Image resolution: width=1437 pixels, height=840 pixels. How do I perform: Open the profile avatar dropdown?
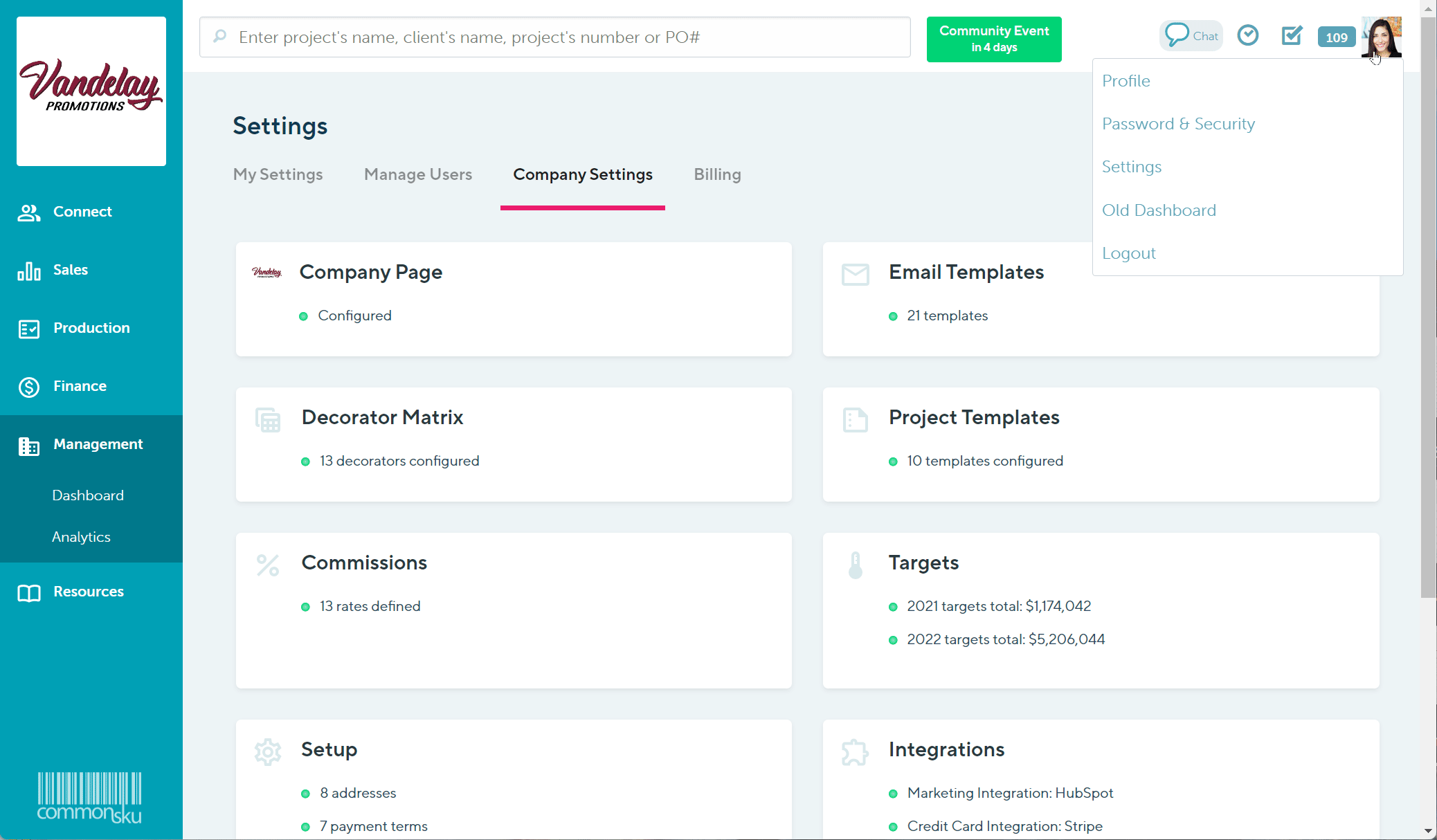(x=1382, y=37)
